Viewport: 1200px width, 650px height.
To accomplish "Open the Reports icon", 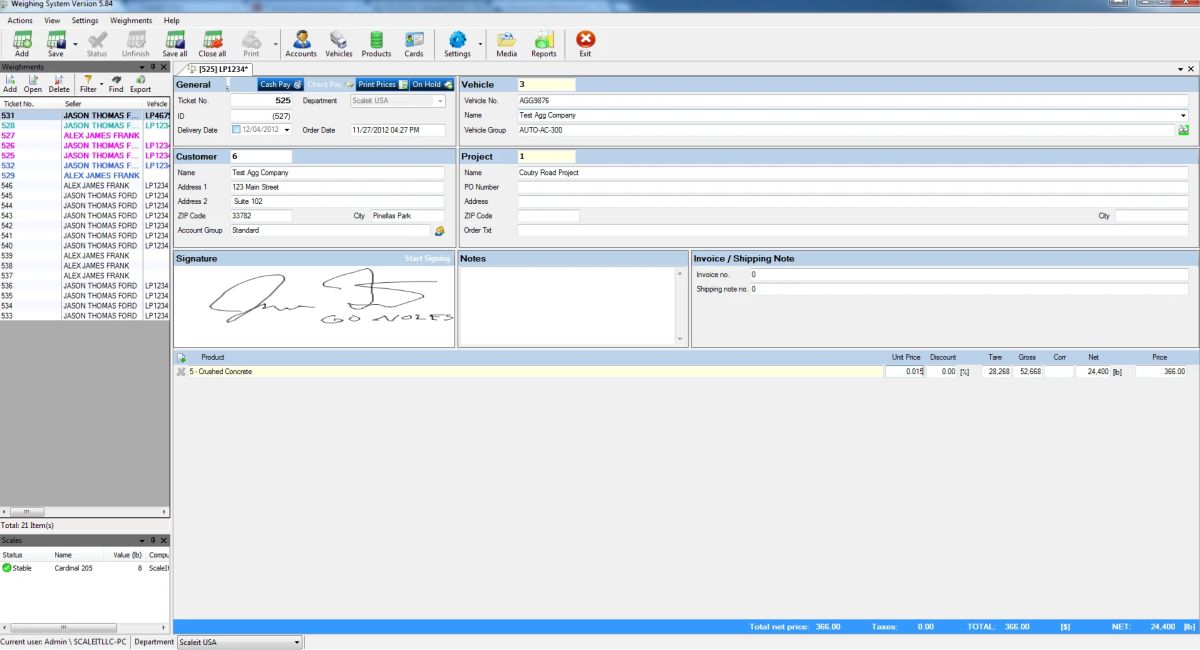I will point(544,43).
